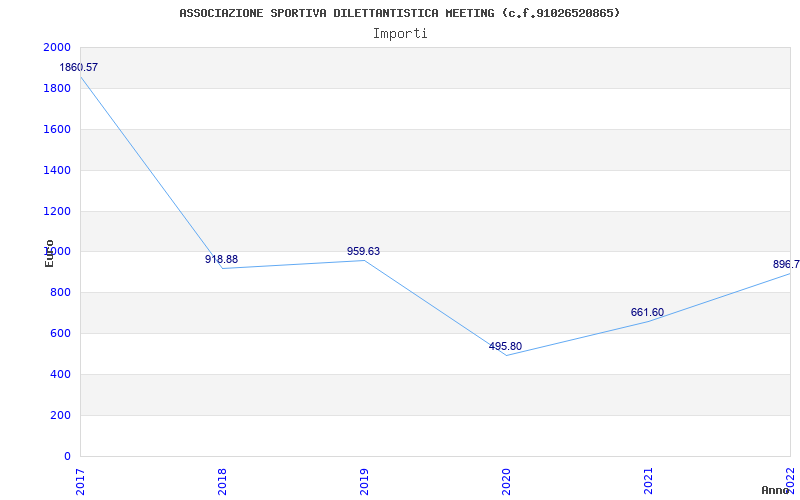The height and width of the screenshot is (500, 800).
Task: Click the 2020 x-axis year label
Action: click(506, 482)
